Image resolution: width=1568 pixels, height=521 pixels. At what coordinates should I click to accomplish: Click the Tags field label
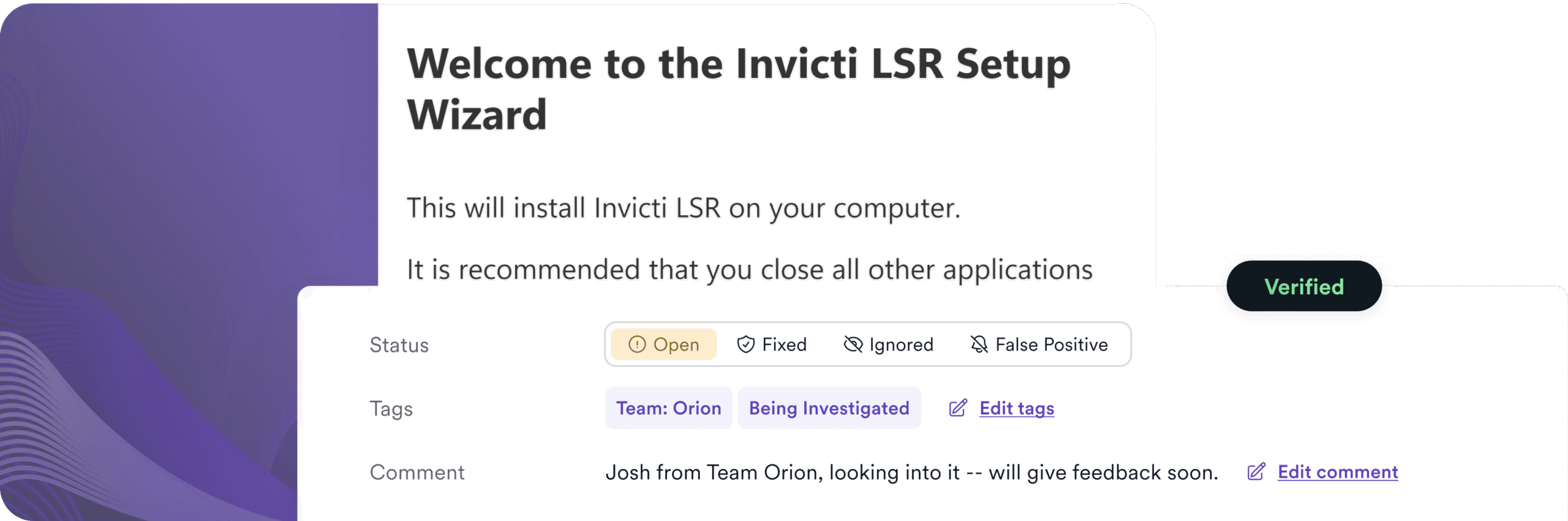(391, 409)
